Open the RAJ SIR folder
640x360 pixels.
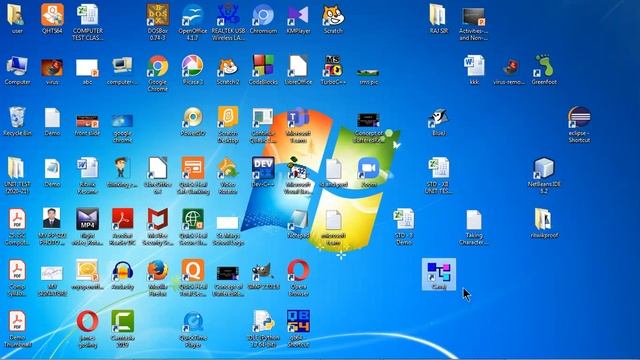(x=438, y=16)
